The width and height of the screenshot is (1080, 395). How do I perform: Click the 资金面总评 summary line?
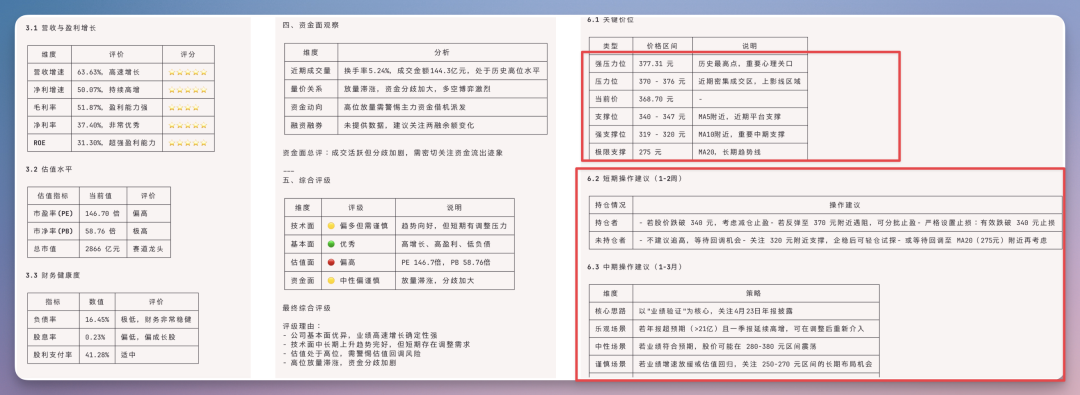(x=393, y=153)
